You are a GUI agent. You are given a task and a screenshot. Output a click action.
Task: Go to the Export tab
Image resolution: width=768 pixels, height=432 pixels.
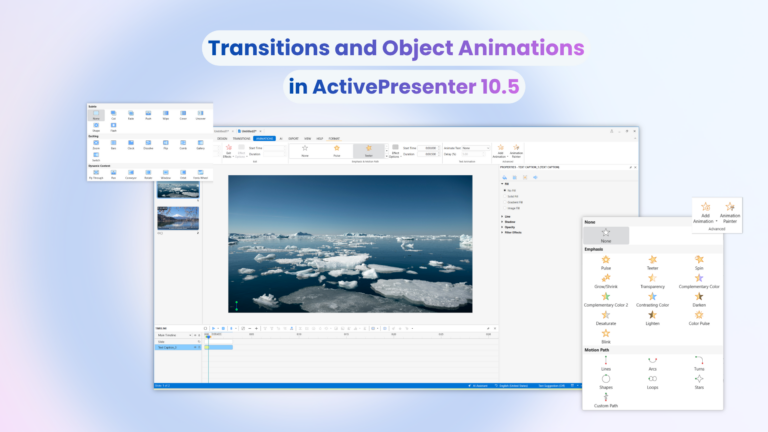[x=293, y=139]
